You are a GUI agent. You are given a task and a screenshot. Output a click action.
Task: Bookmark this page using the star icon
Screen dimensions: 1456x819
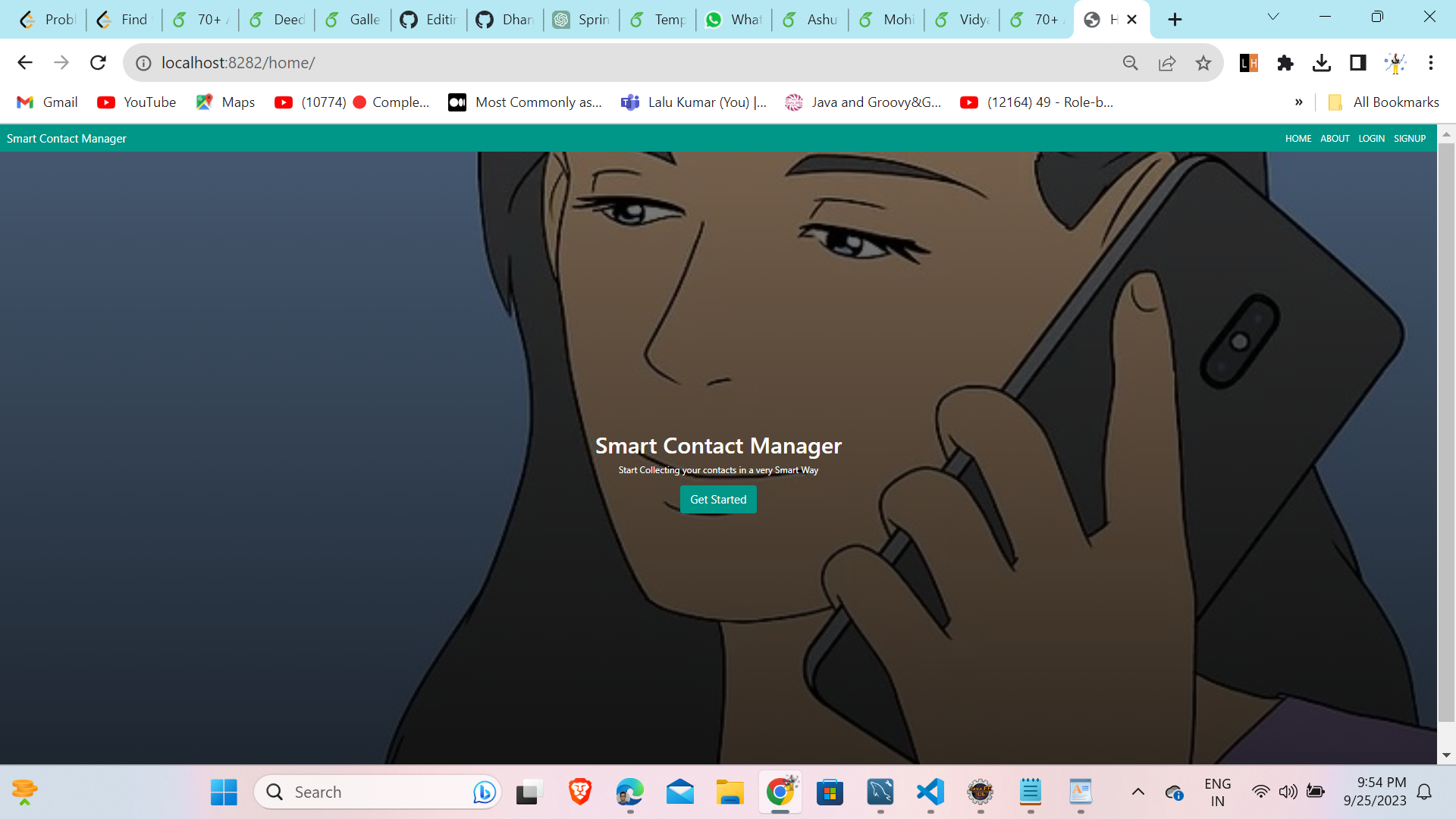coord(1203,63)
